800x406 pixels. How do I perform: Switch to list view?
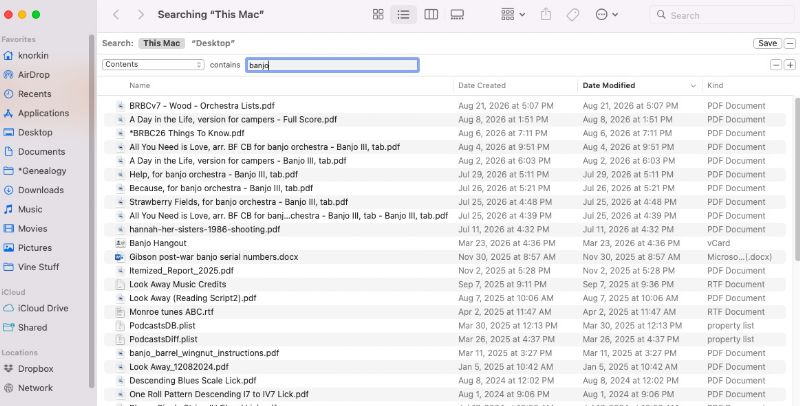[x=404, y=15]
